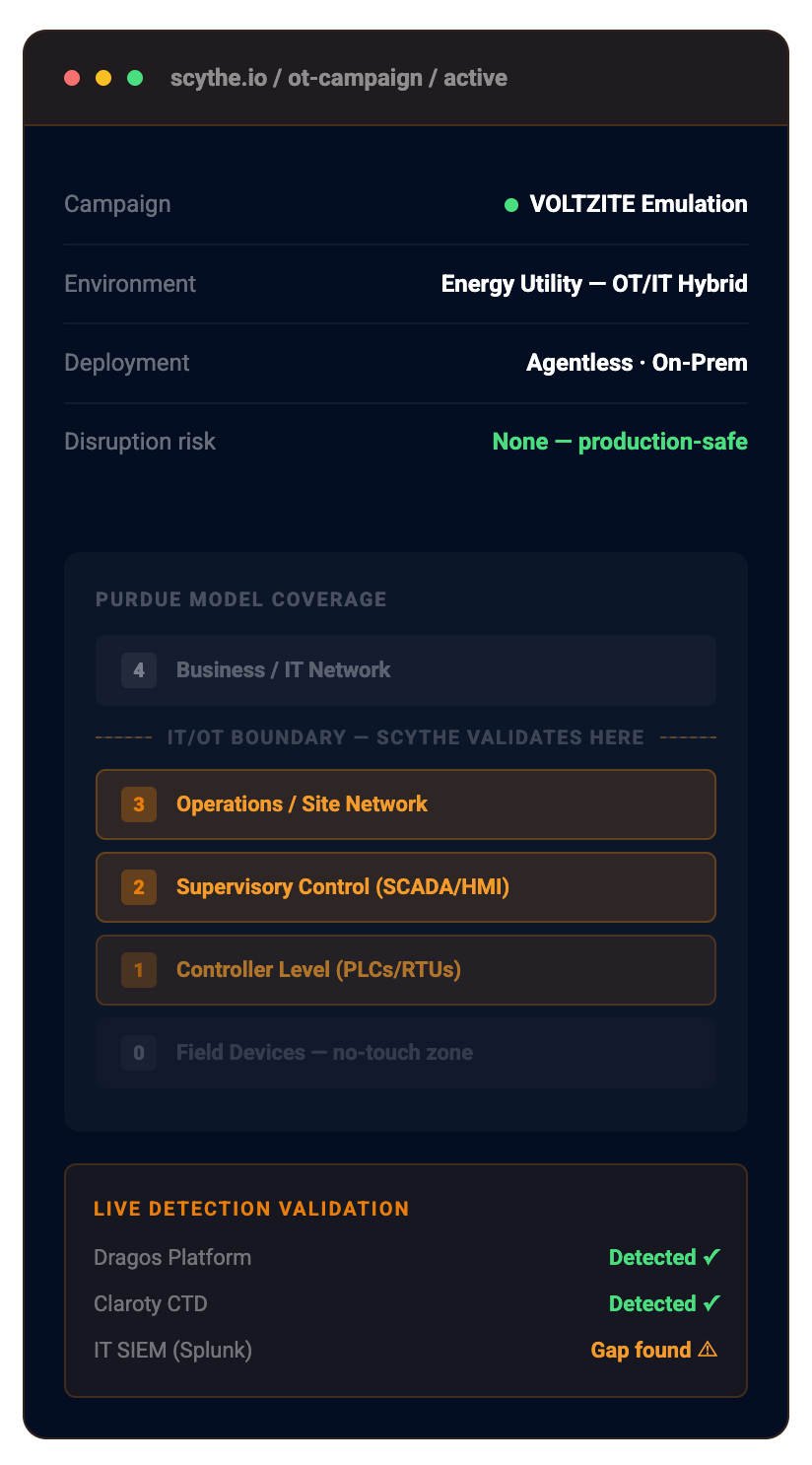Click the level 2 number badge
This screenshot has width=812, height=1465.
coord(139,887)
